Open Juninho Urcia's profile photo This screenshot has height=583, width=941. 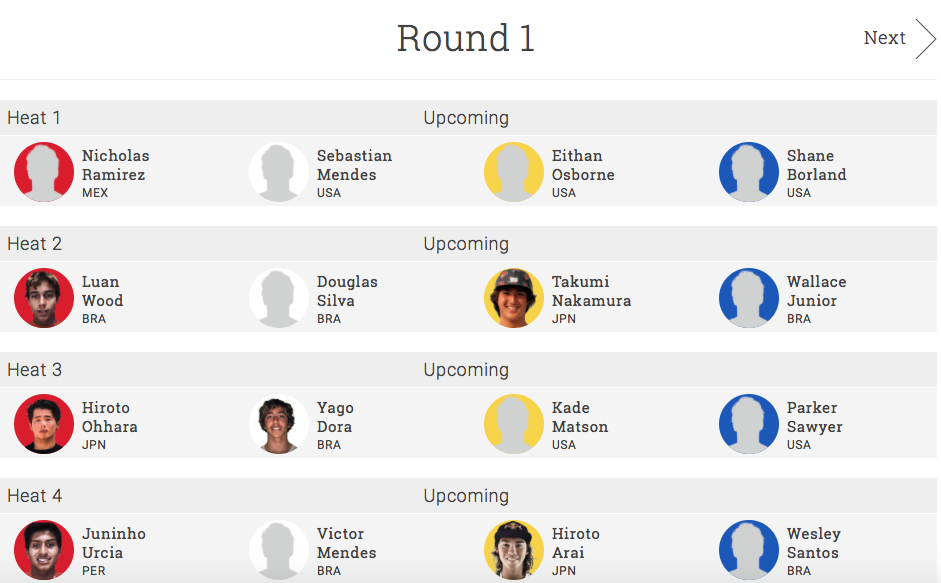tap(44, 550)
